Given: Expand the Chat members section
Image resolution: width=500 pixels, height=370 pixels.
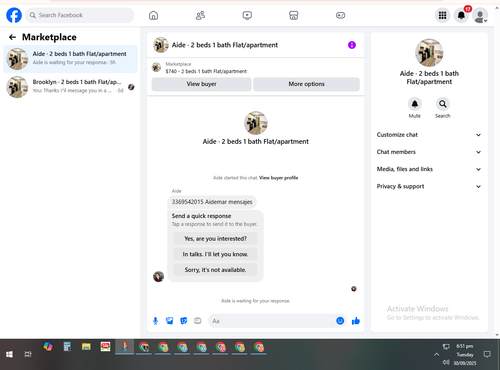Looking at the screenshot, I should point(429,152).
